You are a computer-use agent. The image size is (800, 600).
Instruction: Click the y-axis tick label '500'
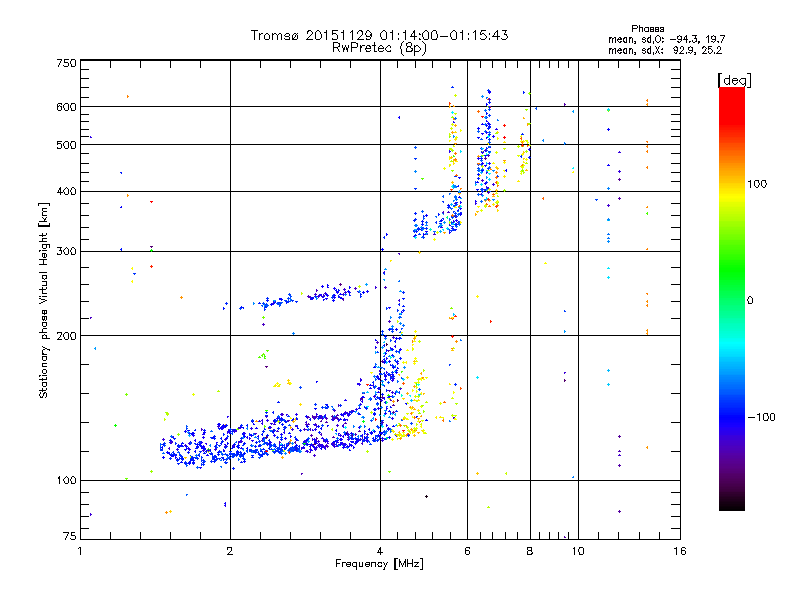(66, 145)
